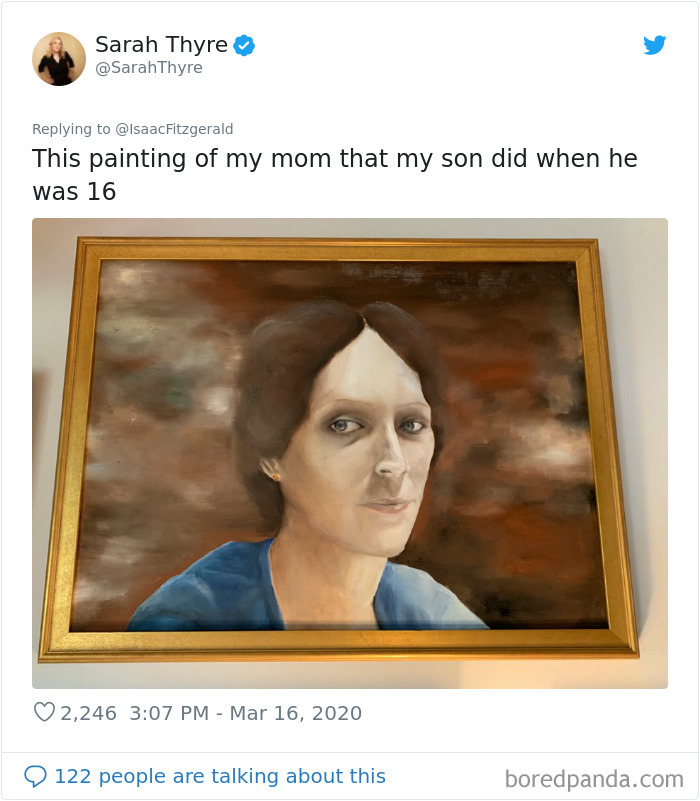Select the tweet text about the painting
700x801 pixels.
click(335, 175)
